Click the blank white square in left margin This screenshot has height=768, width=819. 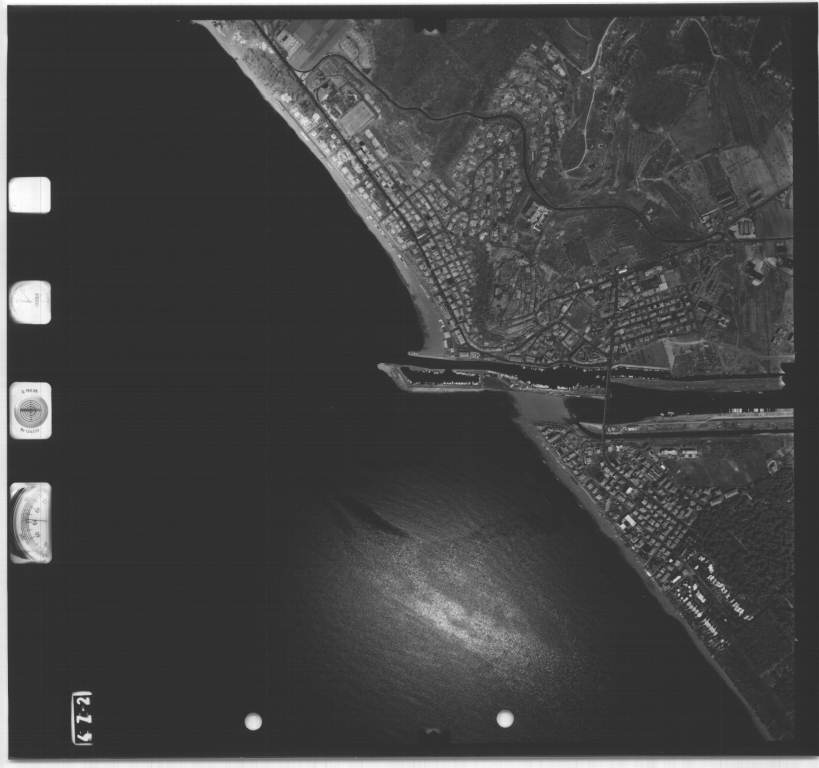click(x=29, y=195)
